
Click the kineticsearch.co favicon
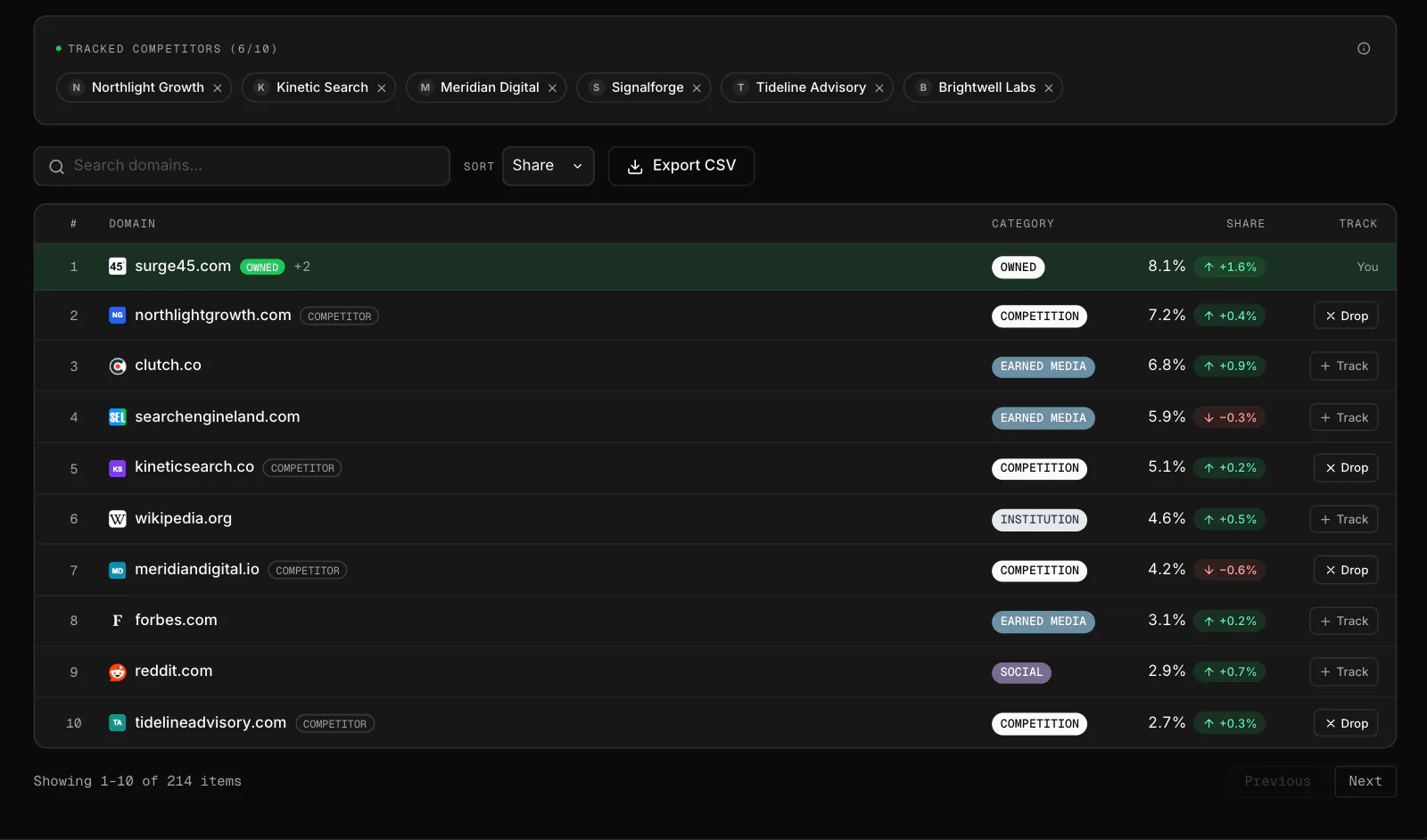pyautogui.click(x=117, y=468)
